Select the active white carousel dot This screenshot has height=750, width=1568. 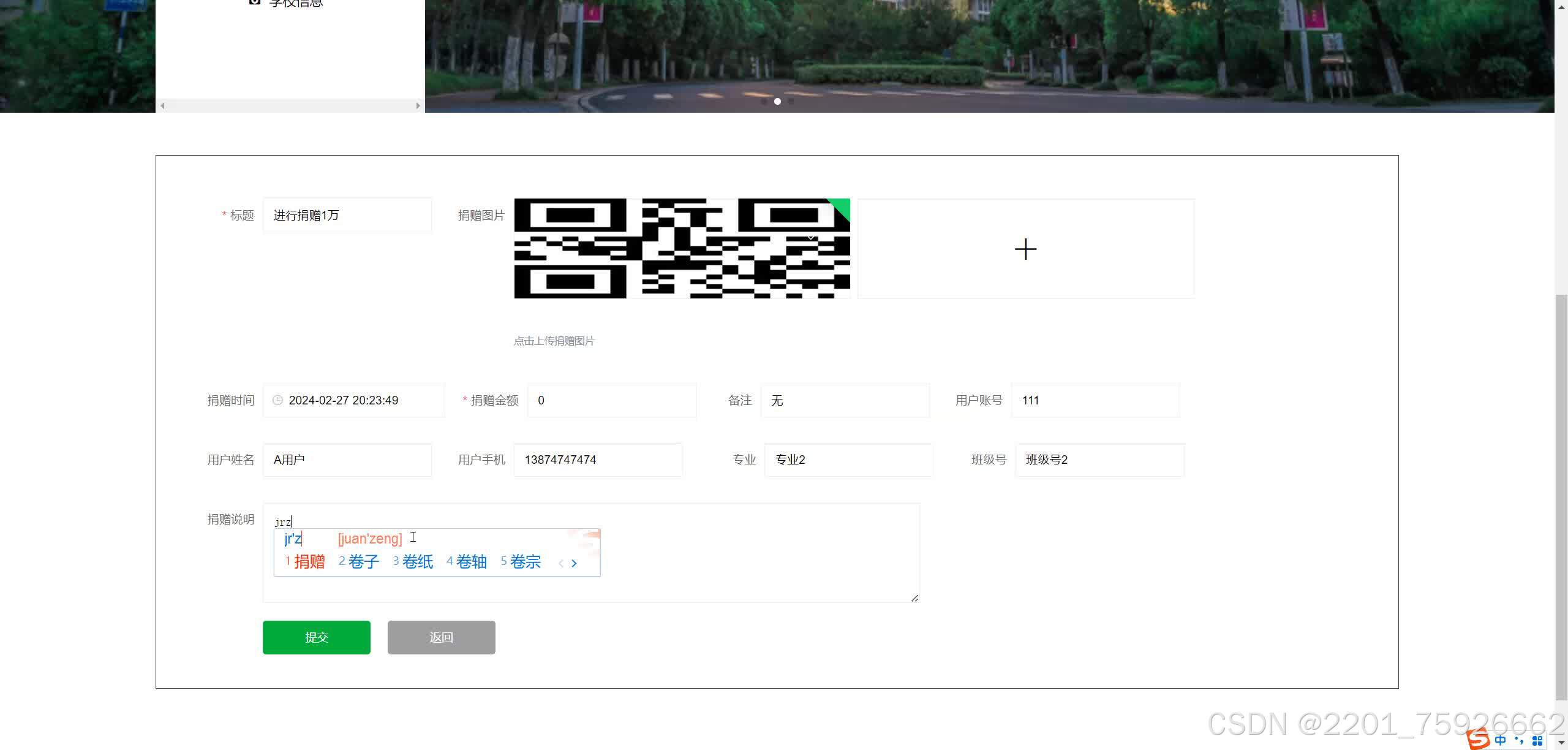pyautogui.click(x=777, y=101)
